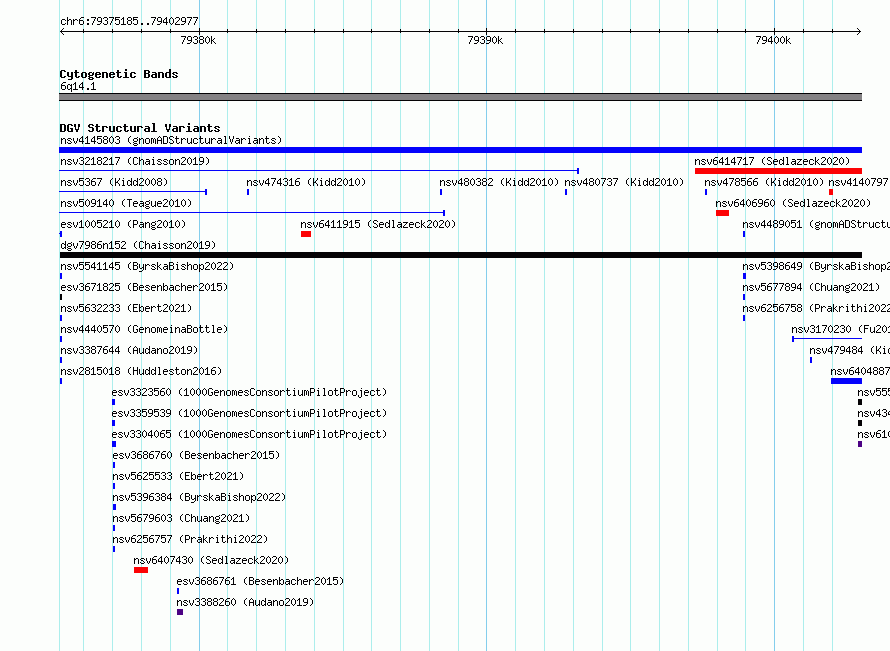The height and width of the screenshot is (651, 890).
Task: Select the red nsv6411915 variant block
Action: pos(306,234)
